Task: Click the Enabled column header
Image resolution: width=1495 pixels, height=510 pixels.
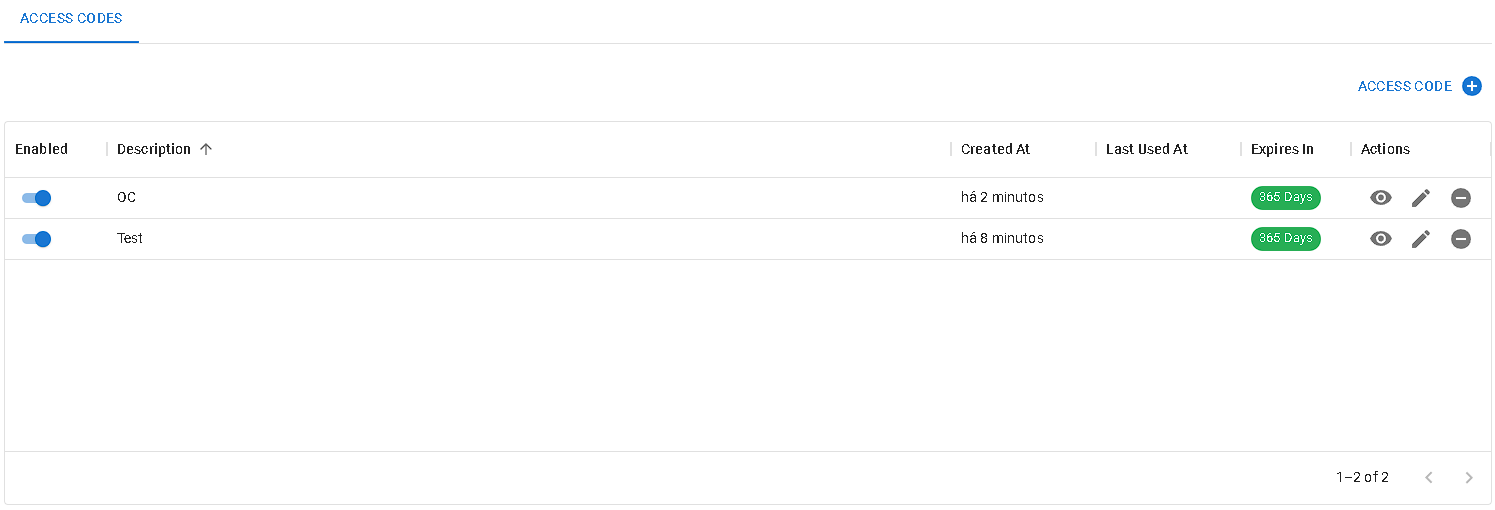Action: pos(41,149)
